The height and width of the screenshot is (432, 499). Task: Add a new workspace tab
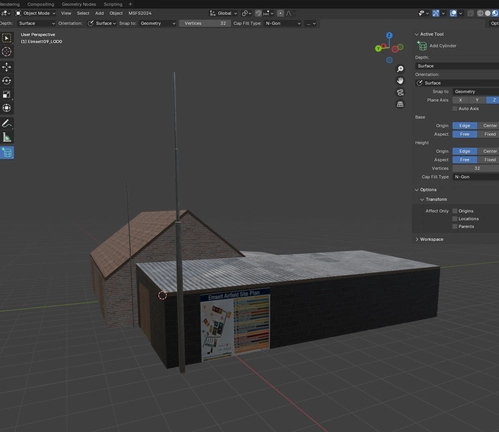[x=130, y=4]
